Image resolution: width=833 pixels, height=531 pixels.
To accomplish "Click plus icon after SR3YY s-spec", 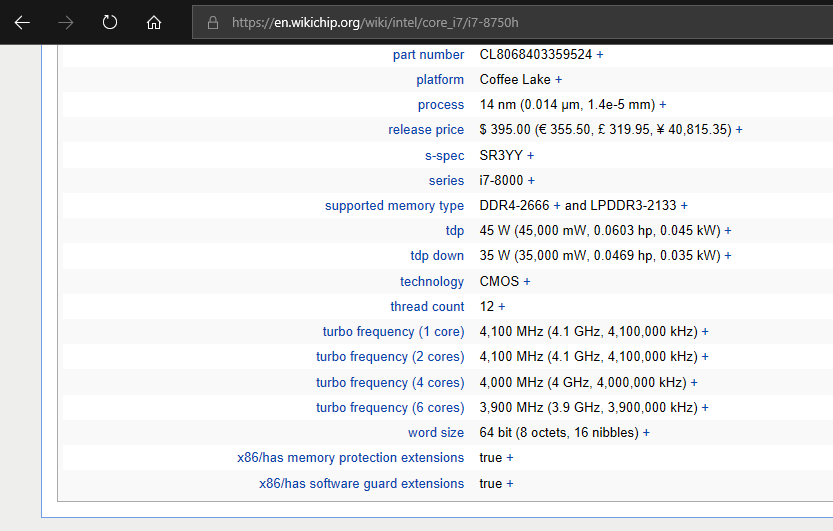I will coord(531,156).
